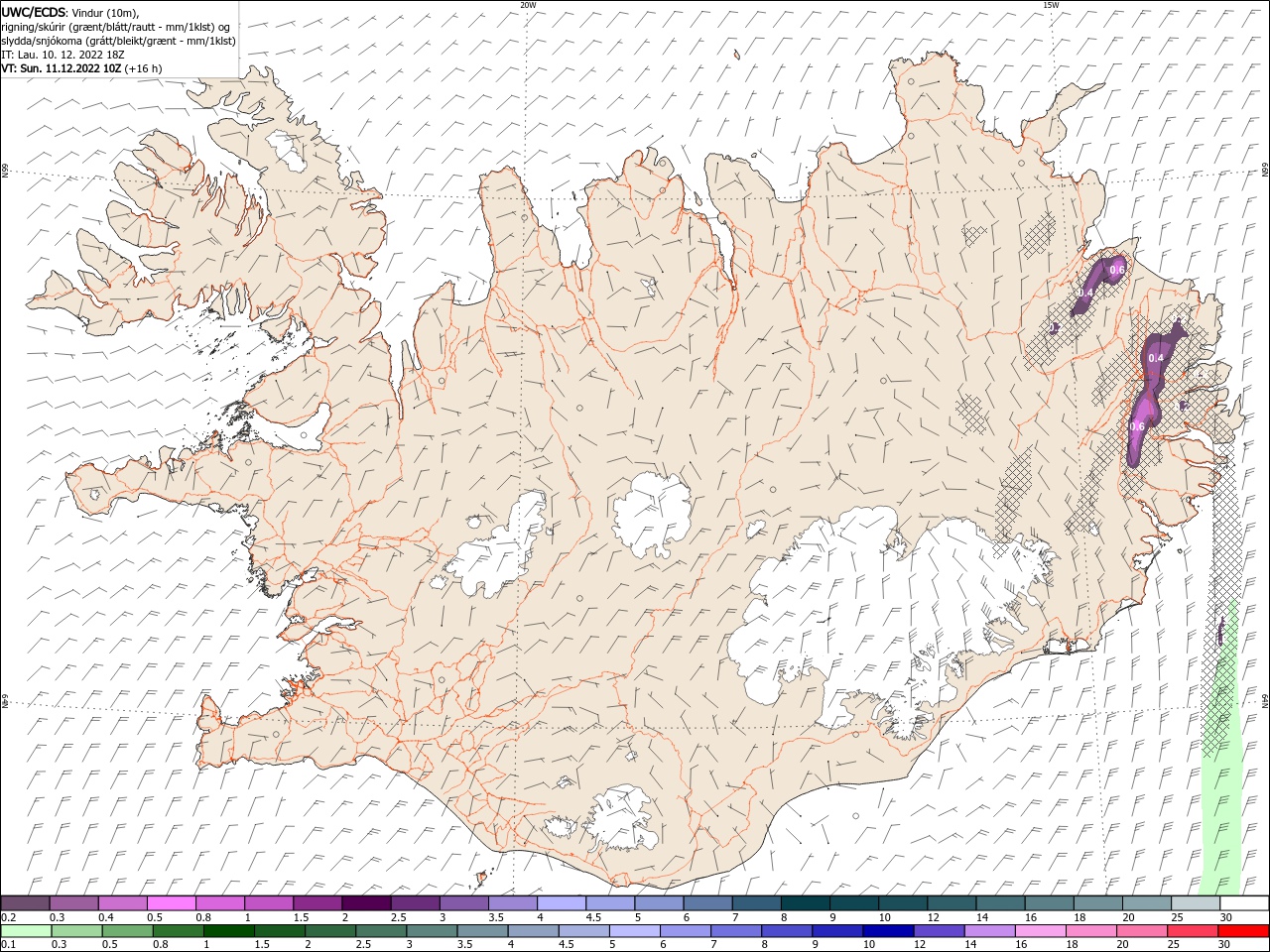Viewport: 1270px width, 952px height.
Task: Click the 0.6 value in the northern purple band
Action: pos(1116,270)
